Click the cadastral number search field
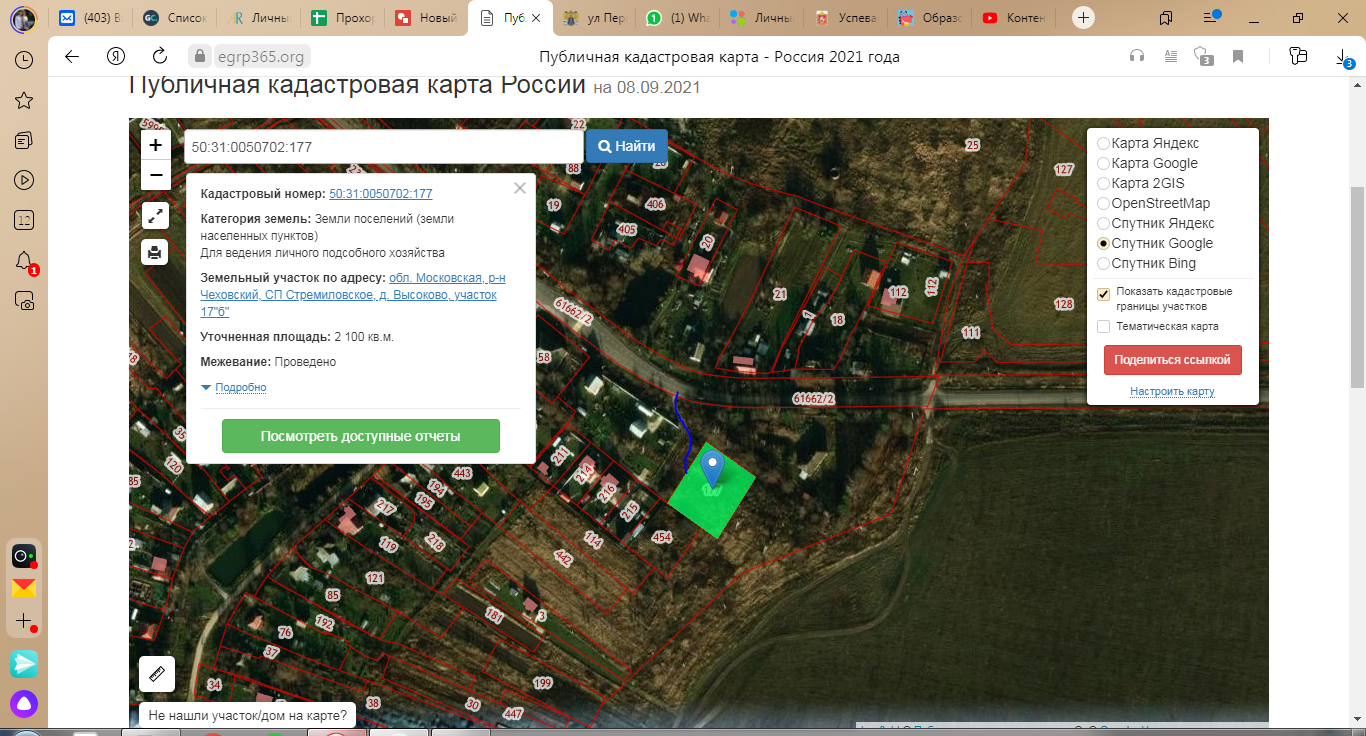Screen dimensions: 1366x736 [383, 147]
